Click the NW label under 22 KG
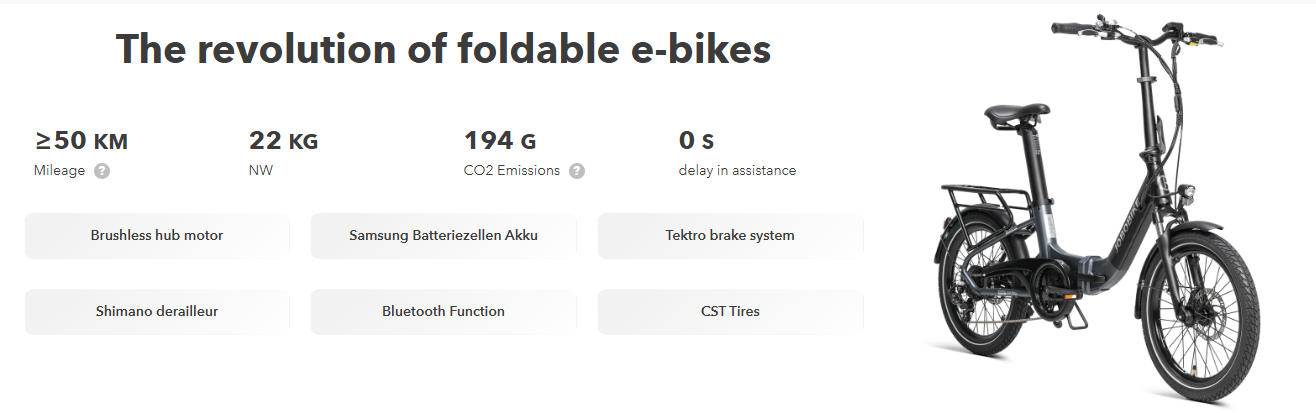Image resolution: width=1316 pixels, height=413 pixels. (x=260, y=171)
